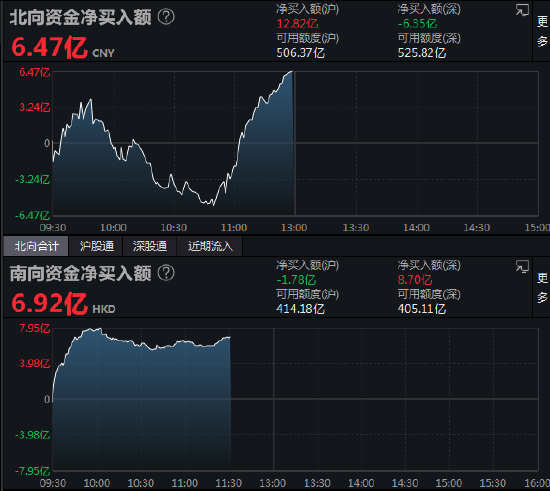Select the 北向合计 tab

[x=36, y=246]
